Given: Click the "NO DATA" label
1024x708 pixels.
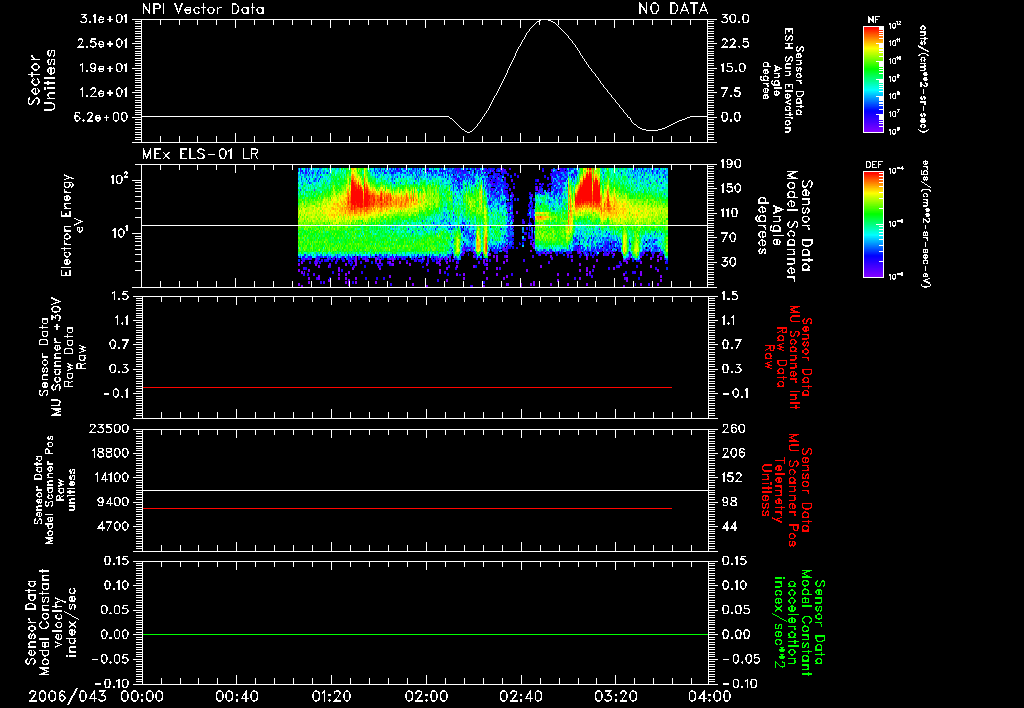Looking at the screenshot, I should 673,8.
